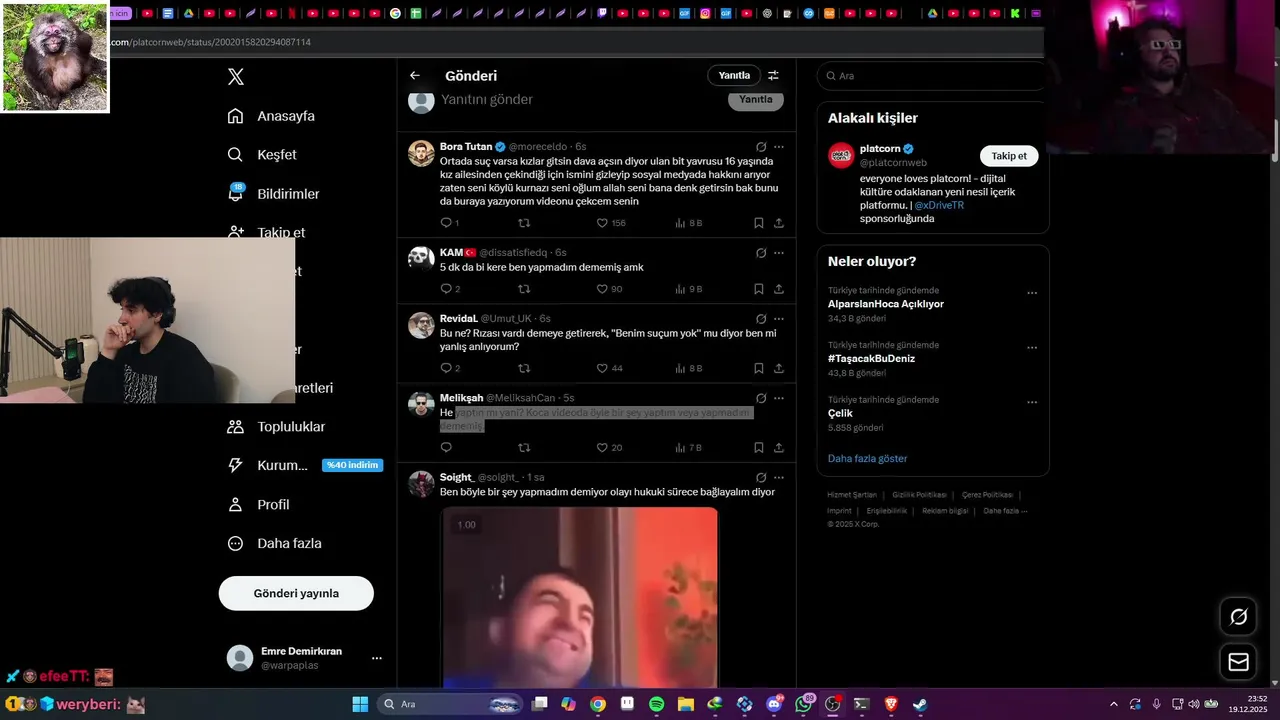Reply to RevidaL's post
Screen dimensions: 1280x720
[446, 368]
